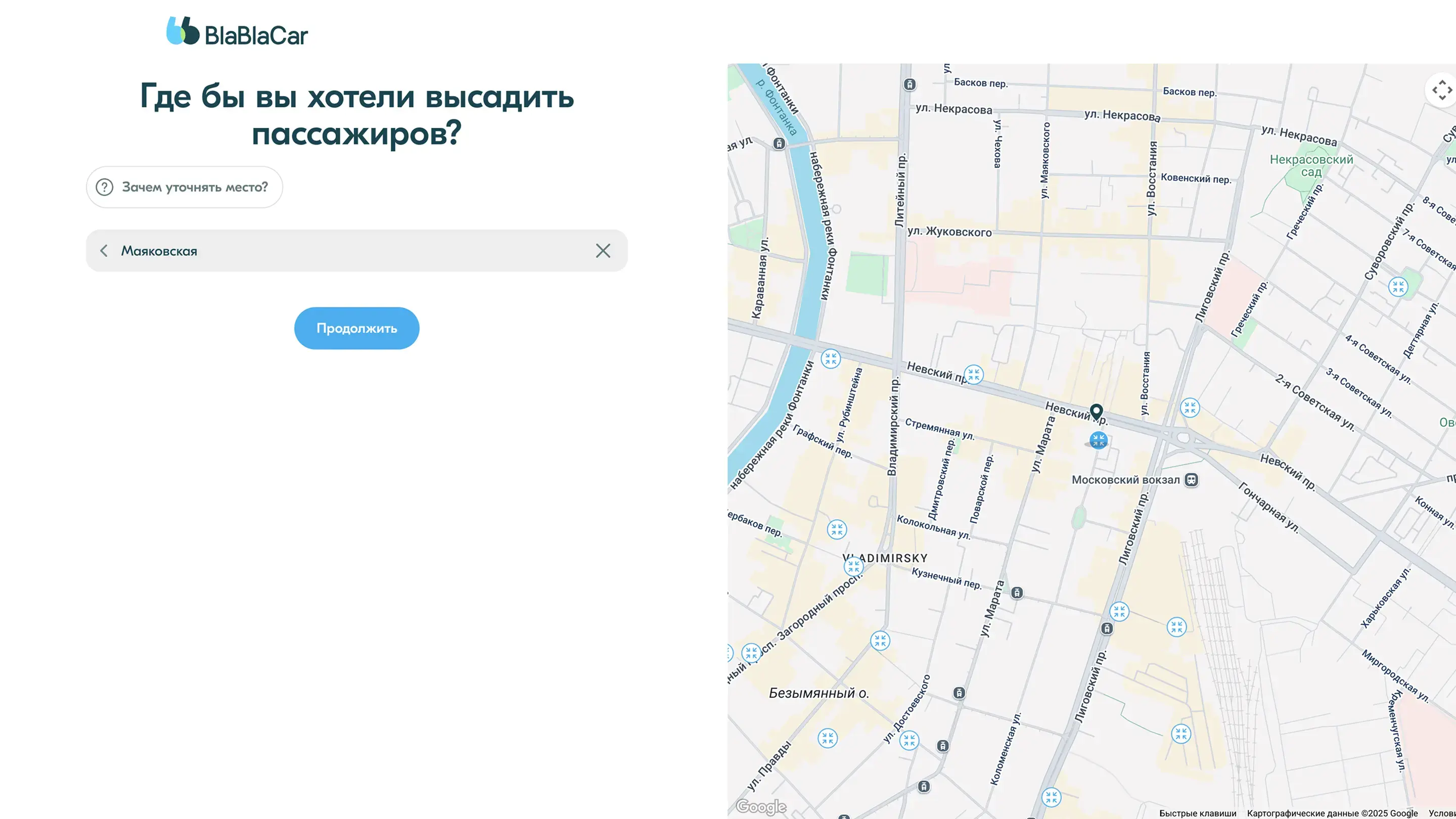Click the meeting point marker east of ул. Восстания

pyautogui.click(x=1190, y=407)
